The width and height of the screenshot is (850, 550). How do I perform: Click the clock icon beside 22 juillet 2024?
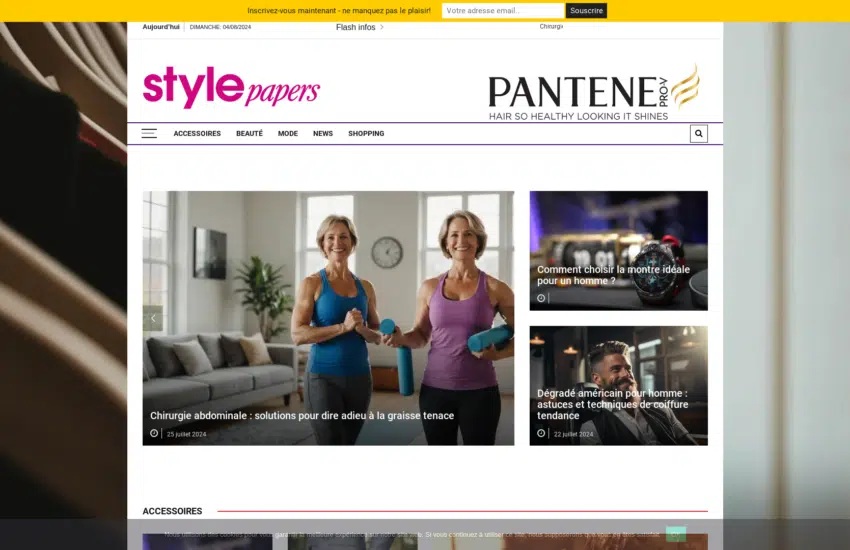[541, 434]
